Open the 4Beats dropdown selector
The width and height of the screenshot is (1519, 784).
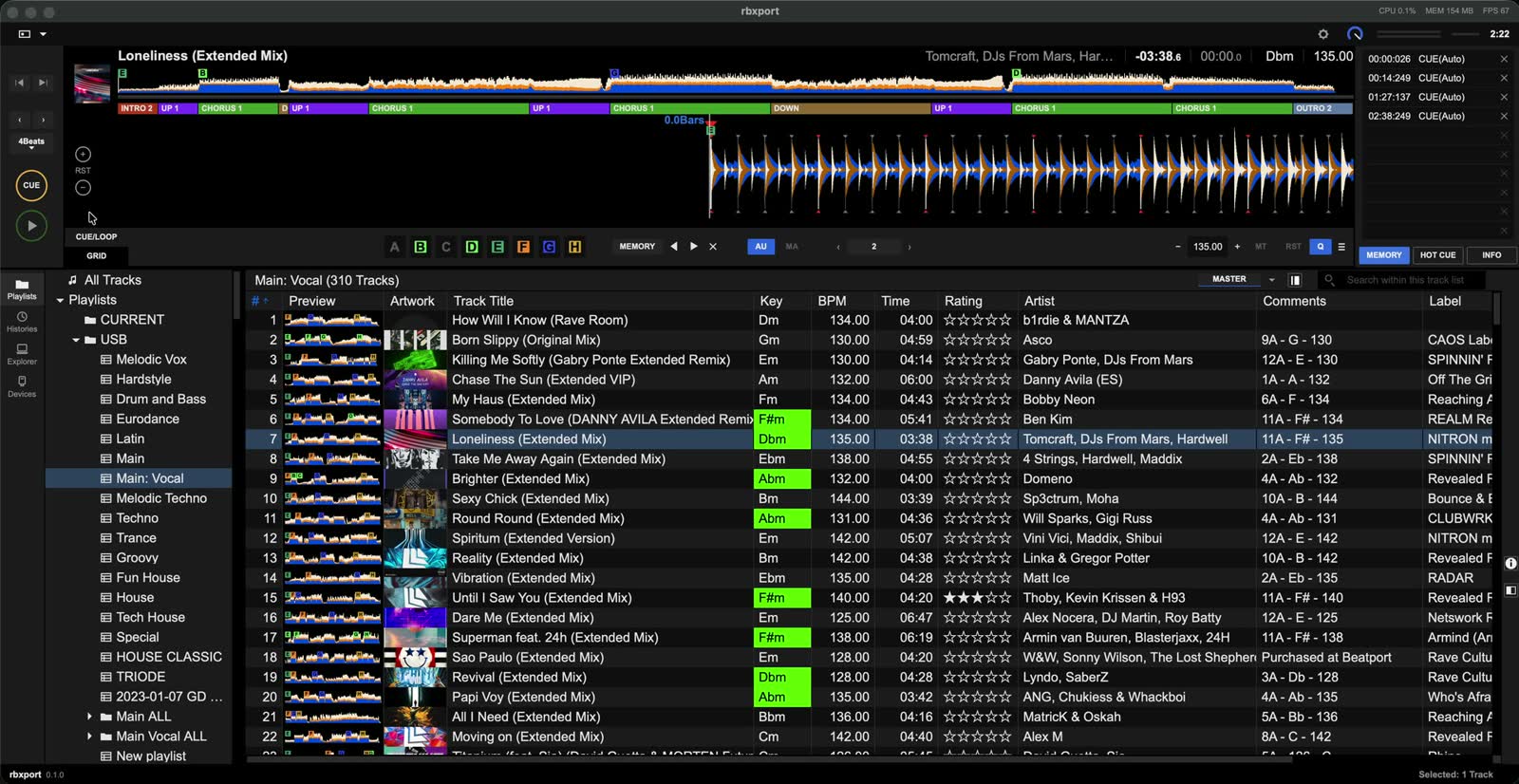tap(31, 143)
